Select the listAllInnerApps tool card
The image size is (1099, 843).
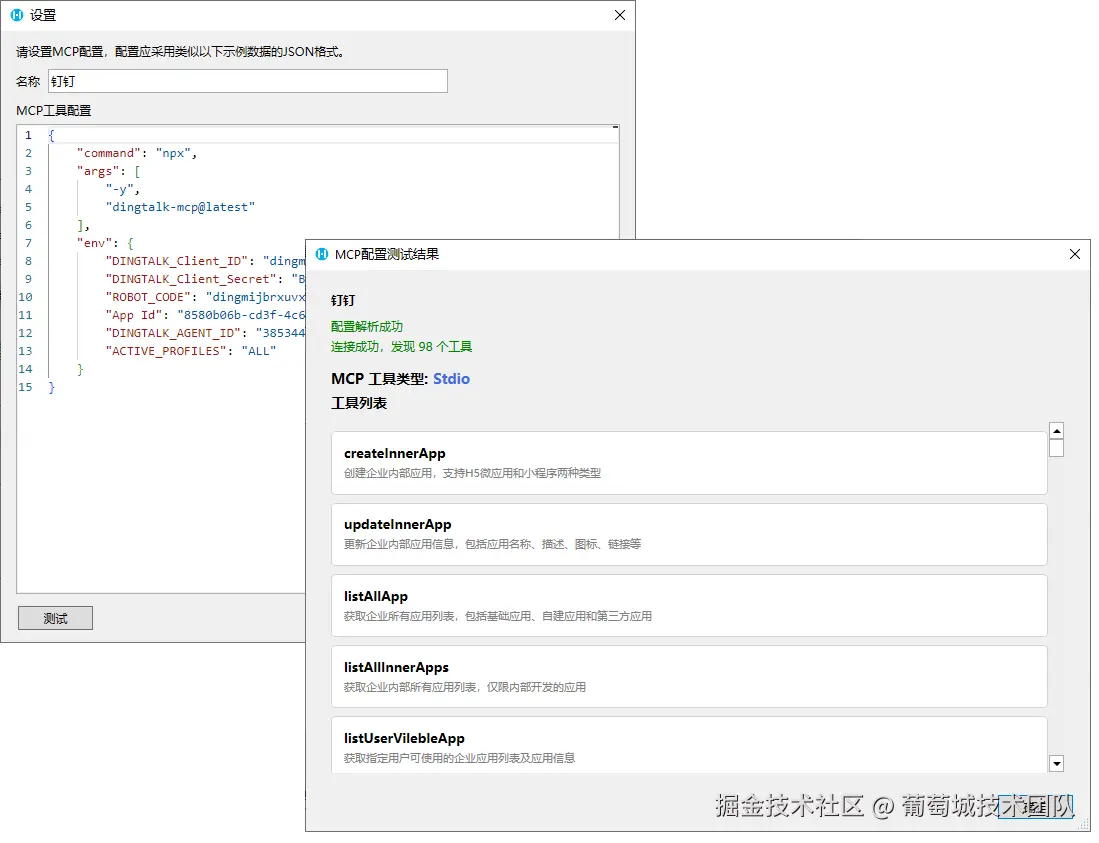tap(689, 676)
